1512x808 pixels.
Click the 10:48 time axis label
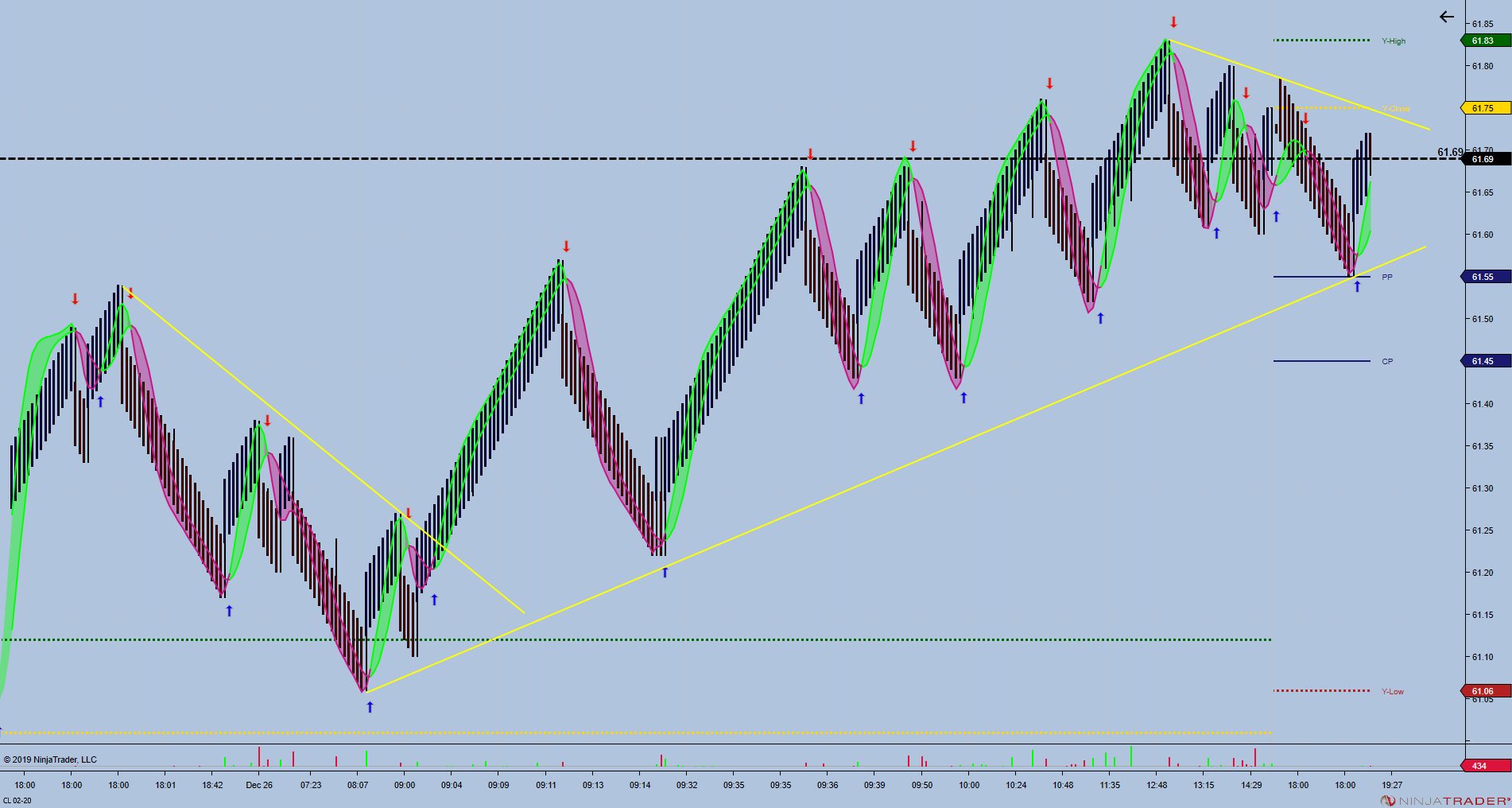coord(1063,785)
